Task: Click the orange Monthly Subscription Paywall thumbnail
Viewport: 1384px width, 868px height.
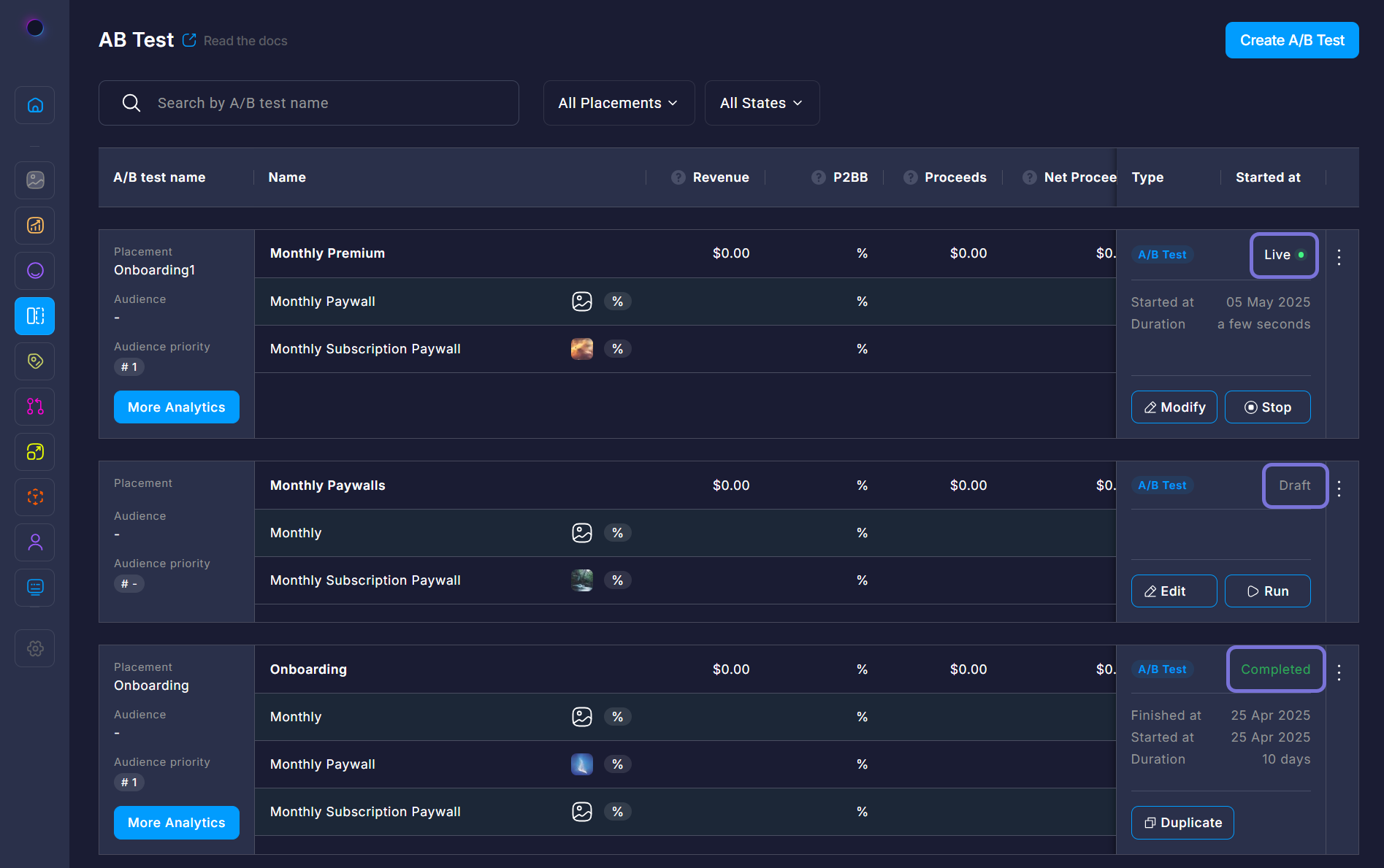Action: [x=581, y=349]
